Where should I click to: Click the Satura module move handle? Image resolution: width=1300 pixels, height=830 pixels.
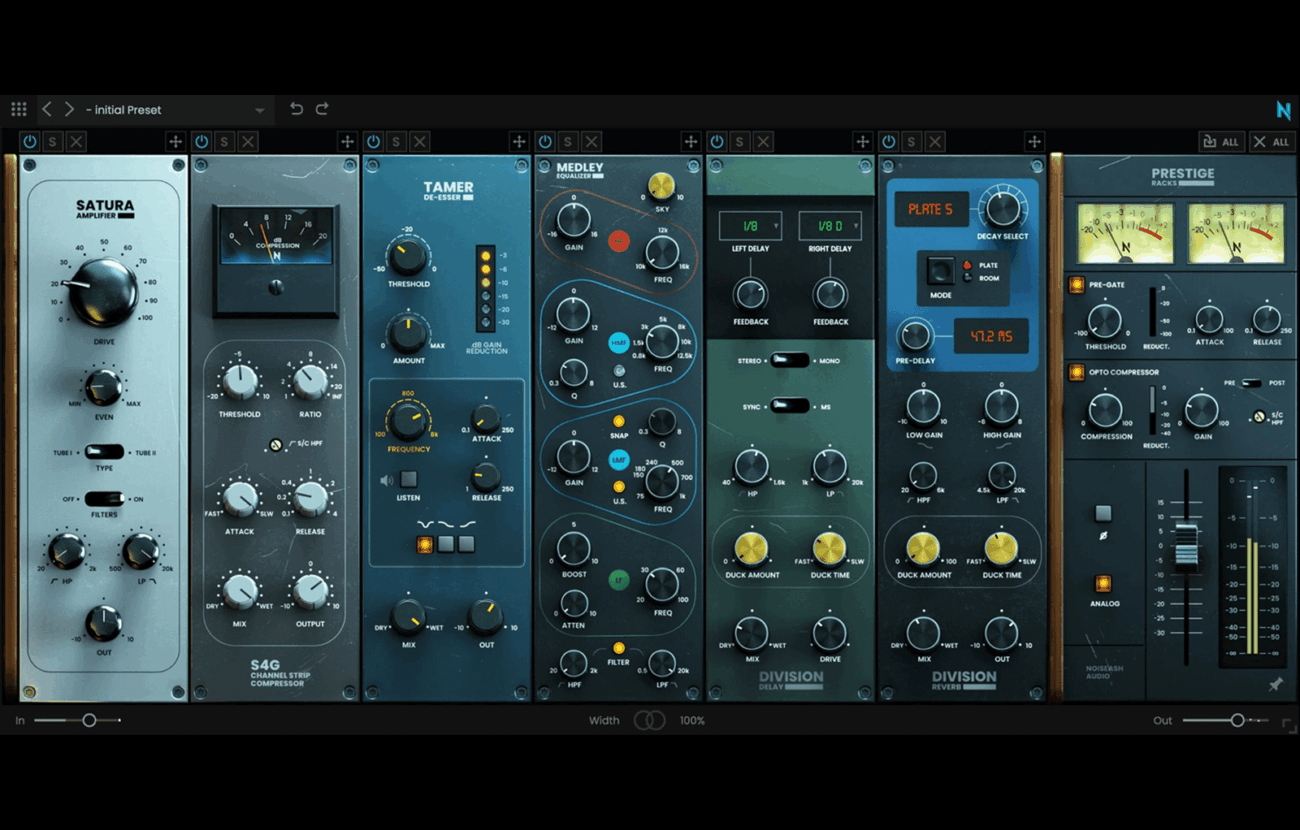[x=175, y=142]
